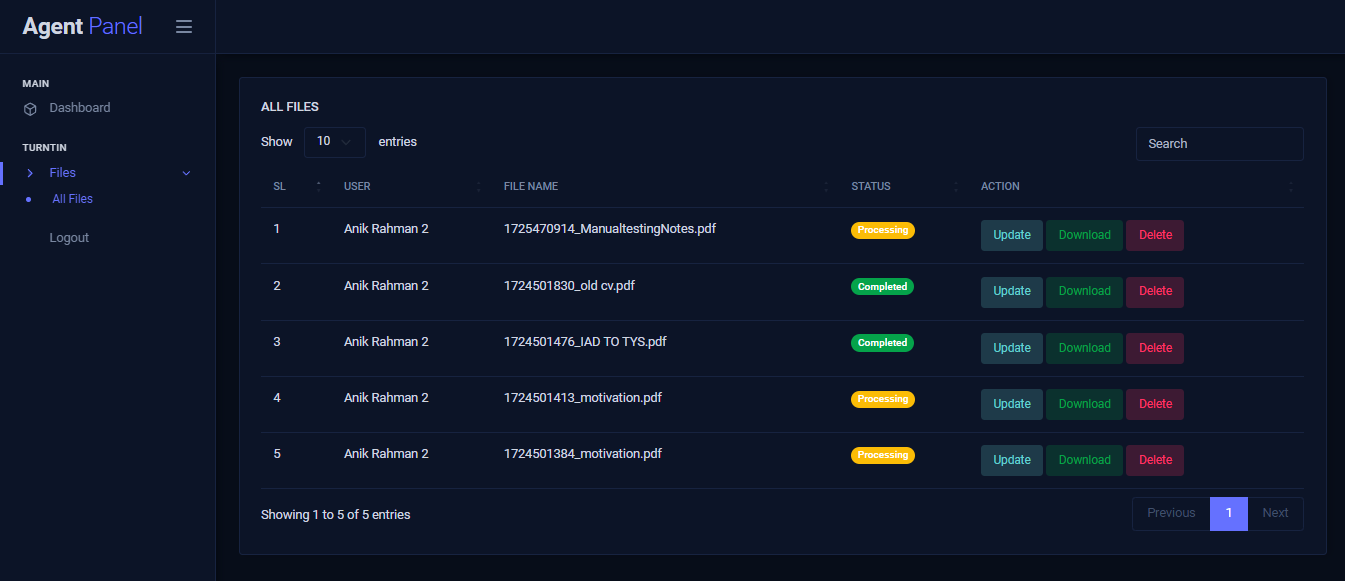Image resolution: width=1345 pixels, height=581 pixels.
Task: Delete the old cv.pdf row
Action: [1155, 291]
